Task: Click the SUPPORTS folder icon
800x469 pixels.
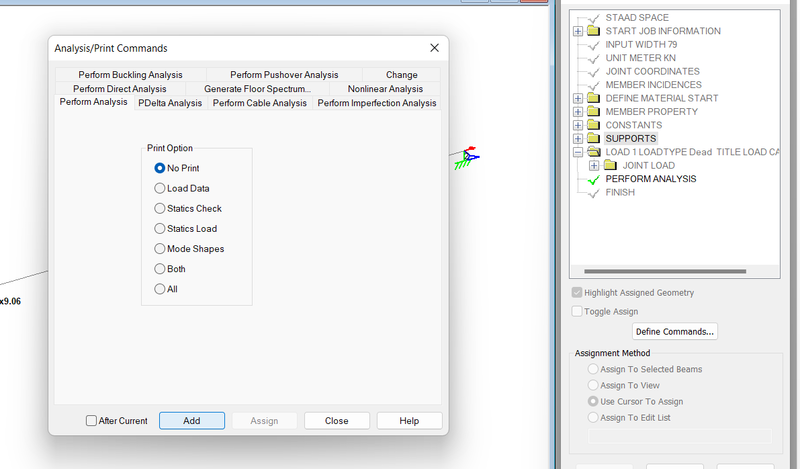Action: (x=593, y=138)
